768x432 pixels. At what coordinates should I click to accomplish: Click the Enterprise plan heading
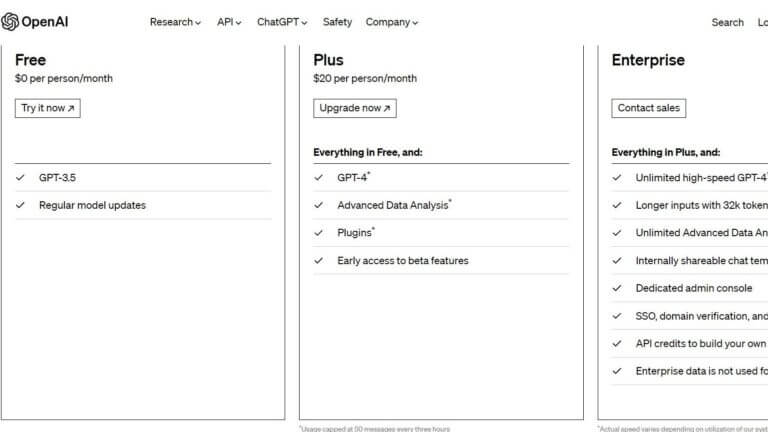click(x=648, y=60)
